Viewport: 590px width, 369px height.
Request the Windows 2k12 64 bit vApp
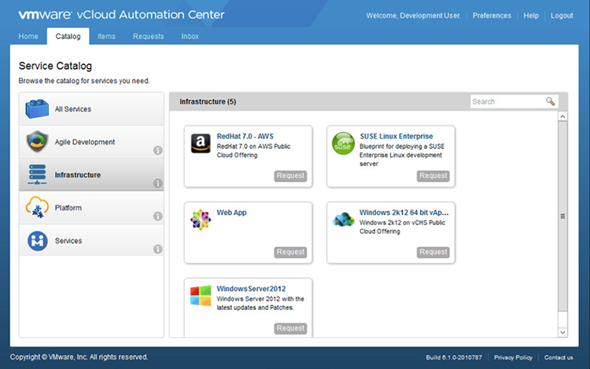coord(433,252)
